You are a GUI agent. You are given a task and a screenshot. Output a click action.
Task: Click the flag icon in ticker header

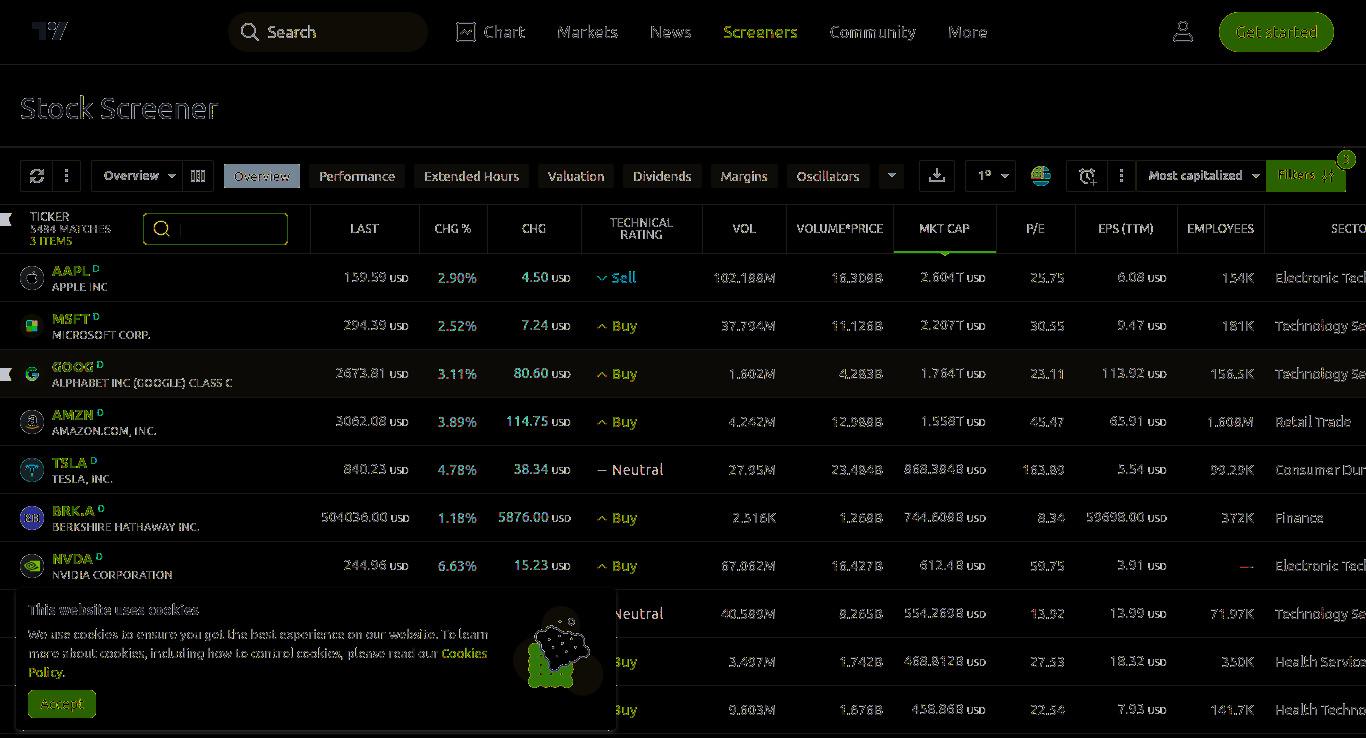pyautogui.click(x=6, y=219)
